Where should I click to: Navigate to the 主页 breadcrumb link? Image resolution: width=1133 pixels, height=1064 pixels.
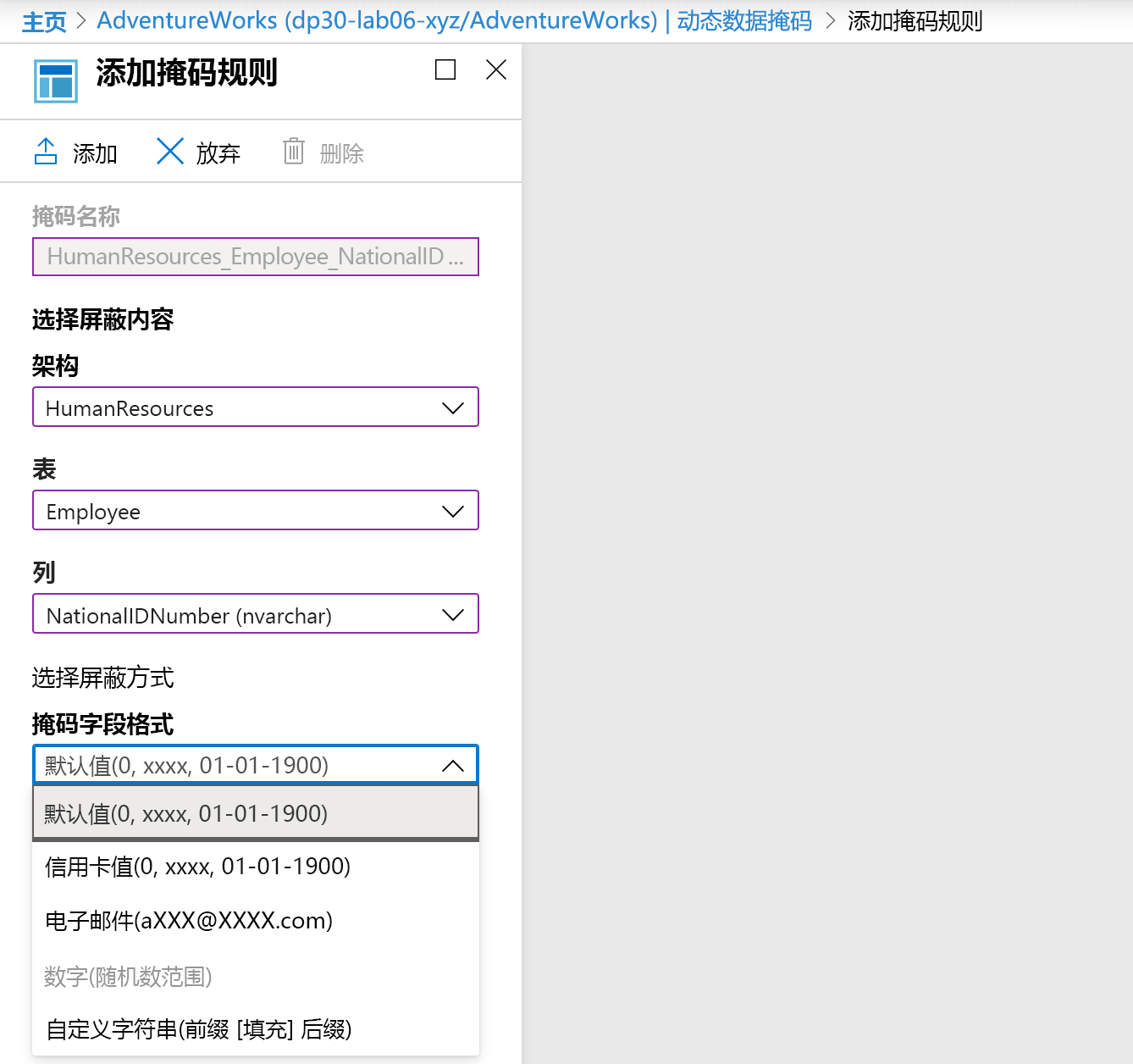click(x=43, y=21)
